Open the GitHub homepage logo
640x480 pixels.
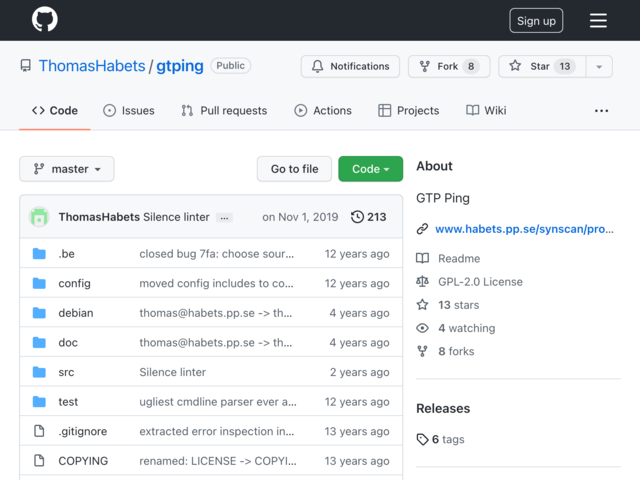(x=44, y=19)
